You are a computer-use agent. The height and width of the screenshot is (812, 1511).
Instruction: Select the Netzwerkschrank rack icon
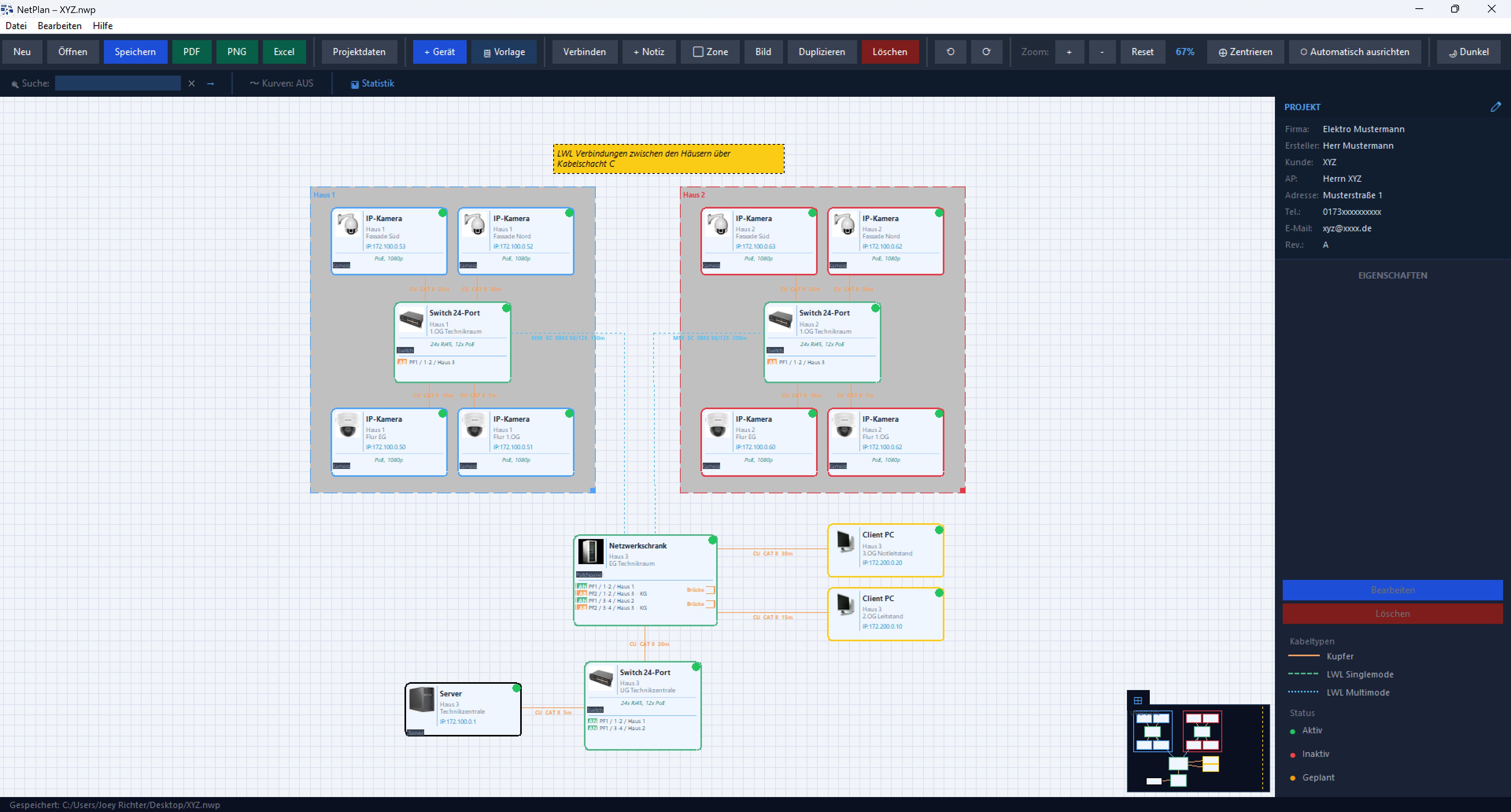click(591, 551)
